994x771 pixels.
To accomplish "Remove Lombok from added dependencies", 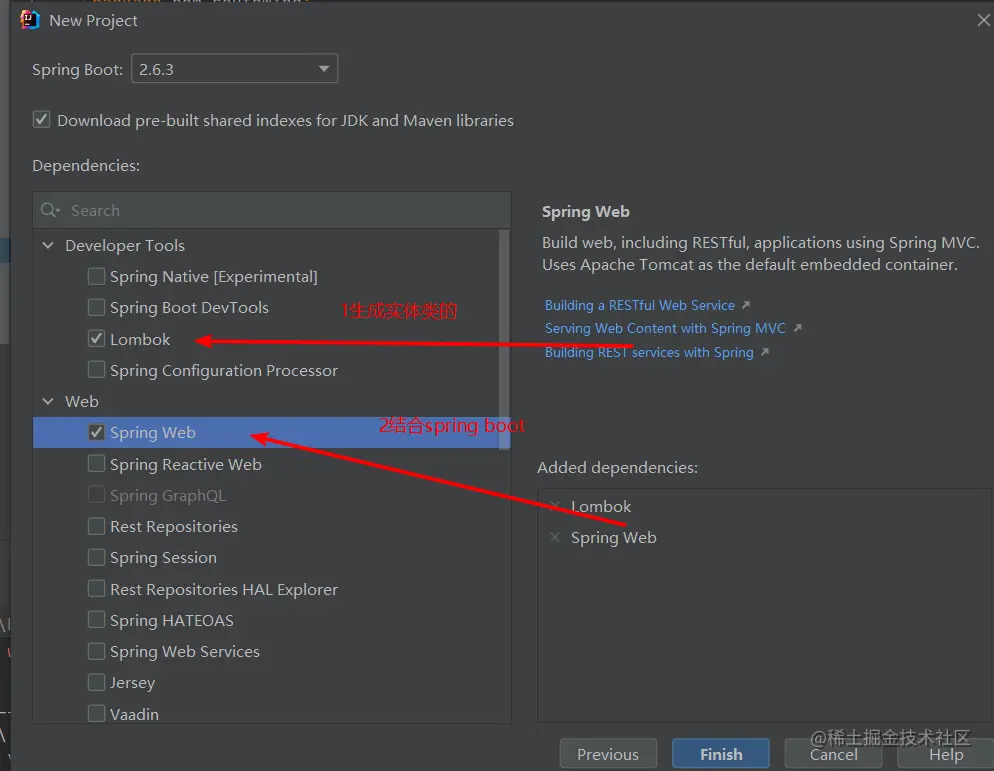I will tap(555, 506).
